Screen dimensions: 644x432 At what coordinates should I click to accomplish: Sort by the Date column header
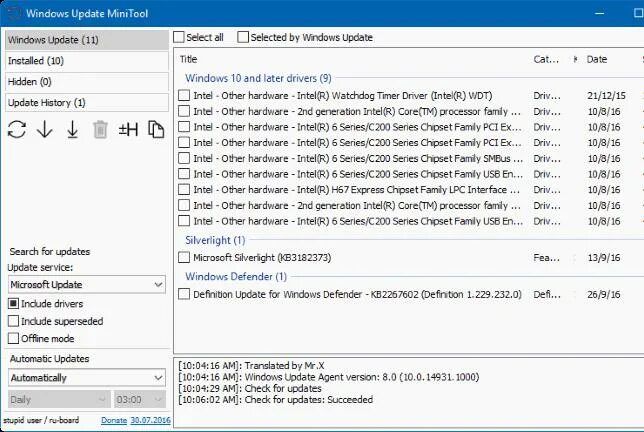click(597, 60)
